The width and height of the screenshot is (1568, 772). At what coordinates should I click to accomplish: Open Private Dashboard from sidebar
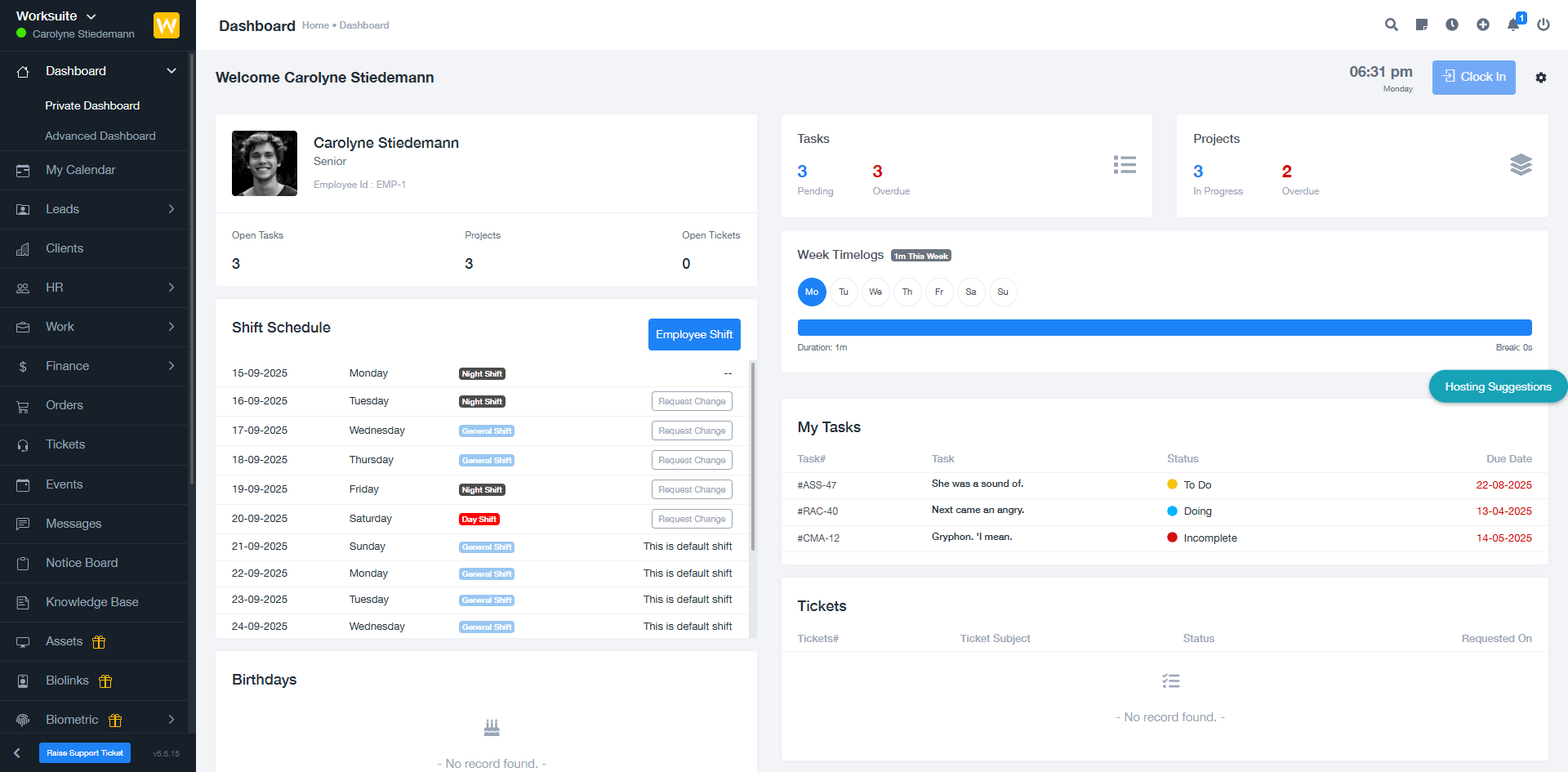(x=92, y=105)
